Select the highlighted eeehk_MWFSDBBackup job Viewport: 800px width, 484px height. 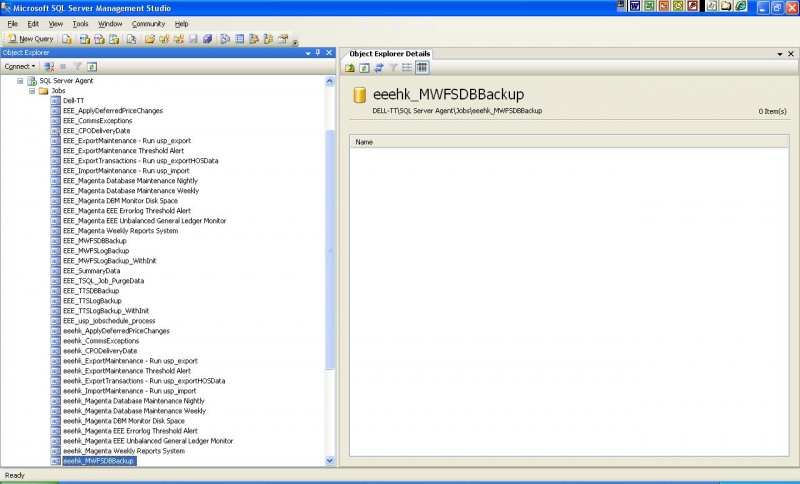click(x=99, y=461)
